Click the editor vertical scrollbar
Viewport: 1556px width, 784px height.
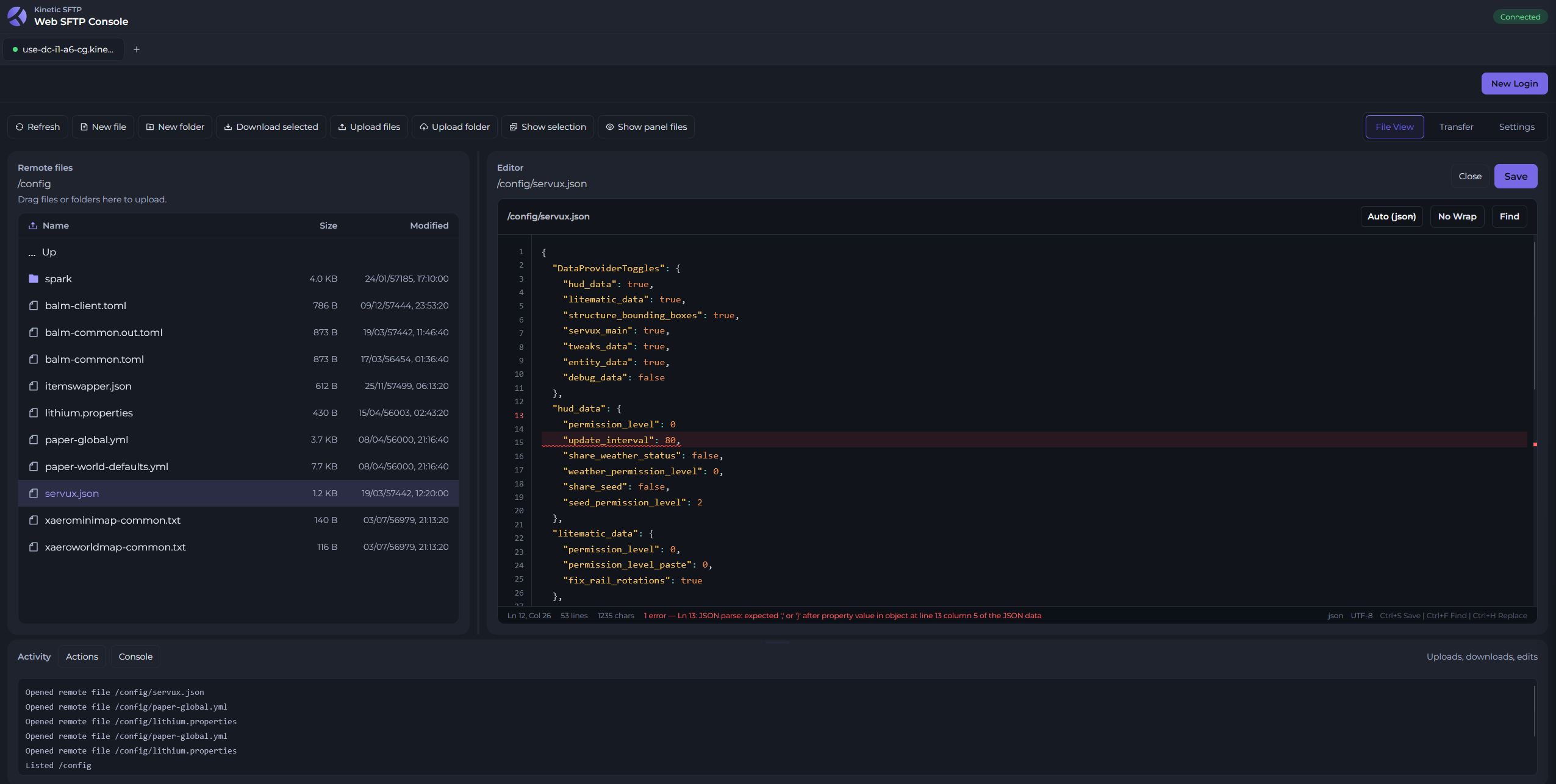[1534, 316]
